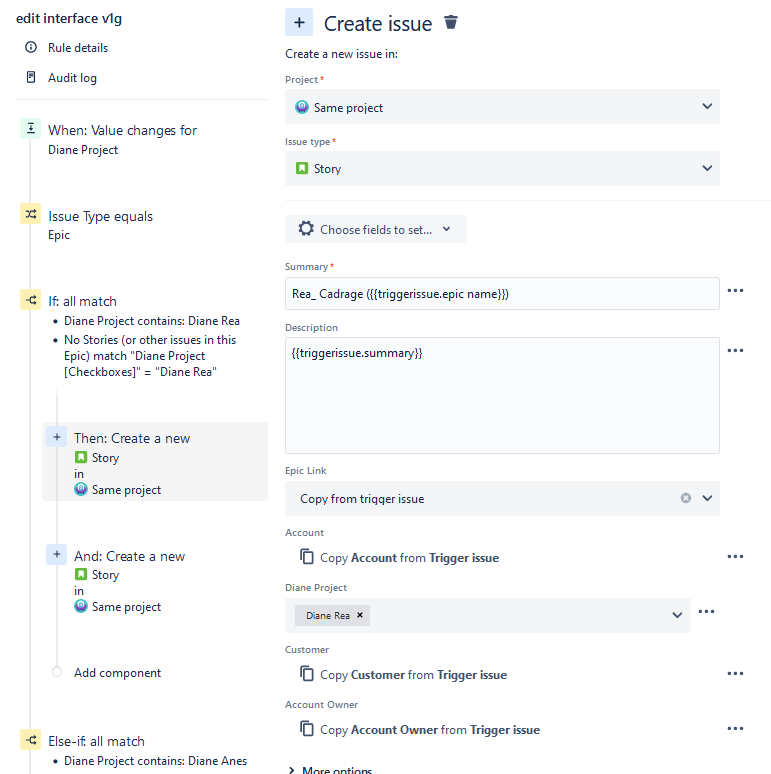Click Copy Account from Trigger issue
This screenshot has width=771, height=774.
[409, 558]
